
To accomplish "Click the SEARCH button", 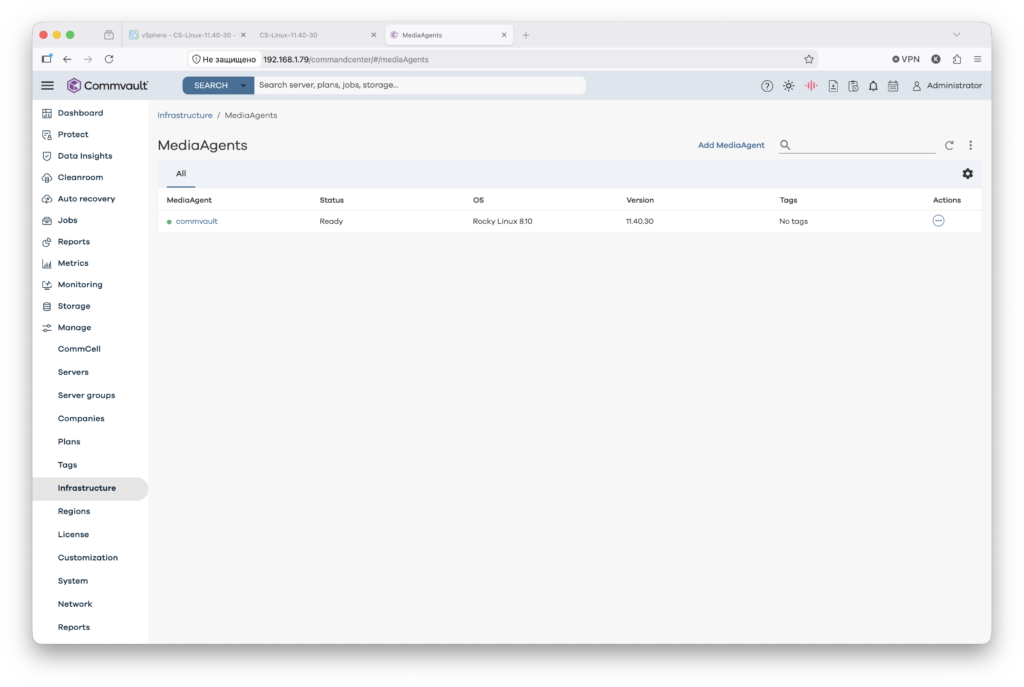I will [x=210, y=86].
